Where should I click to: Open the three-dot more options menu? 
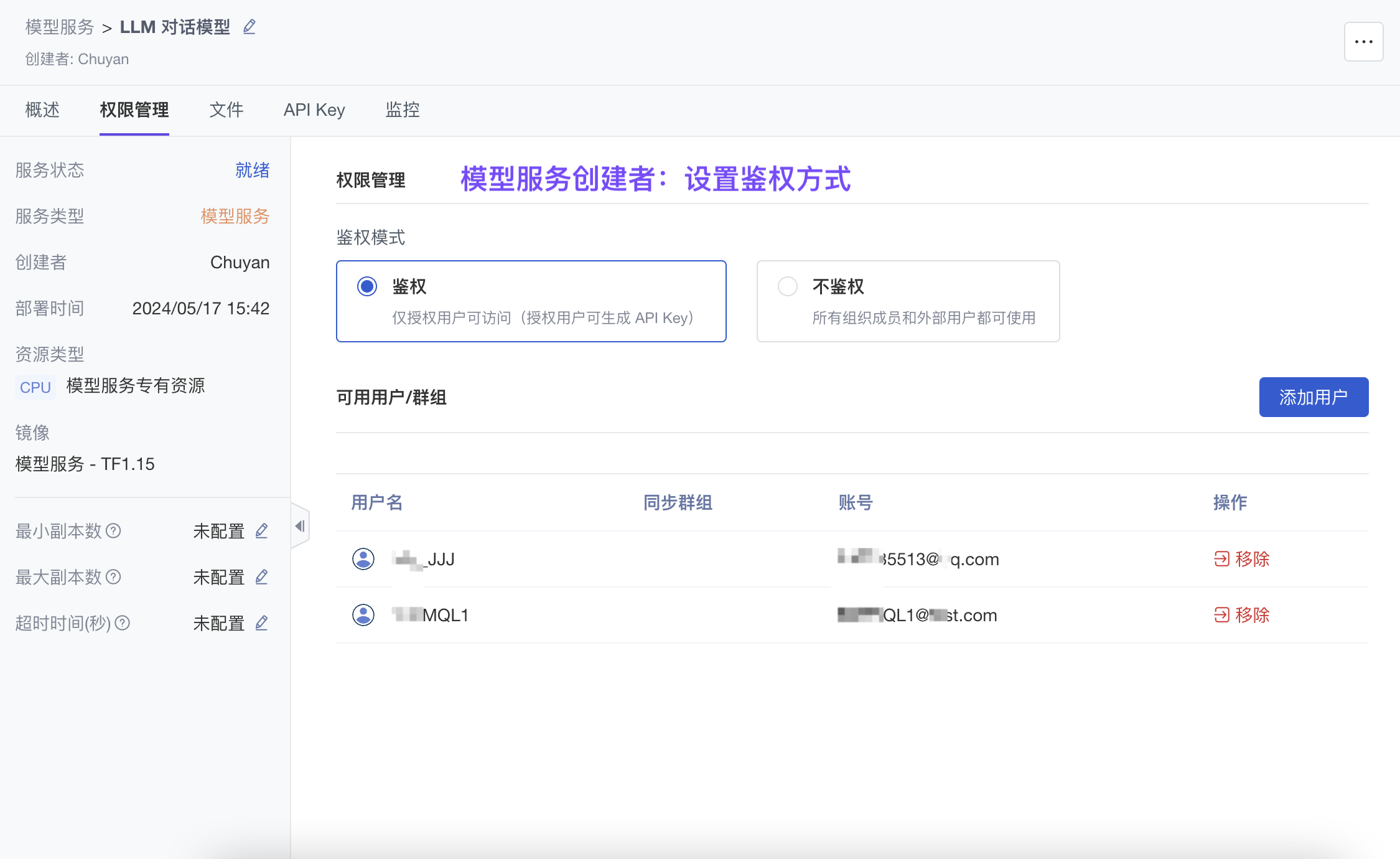point(1363,42)
